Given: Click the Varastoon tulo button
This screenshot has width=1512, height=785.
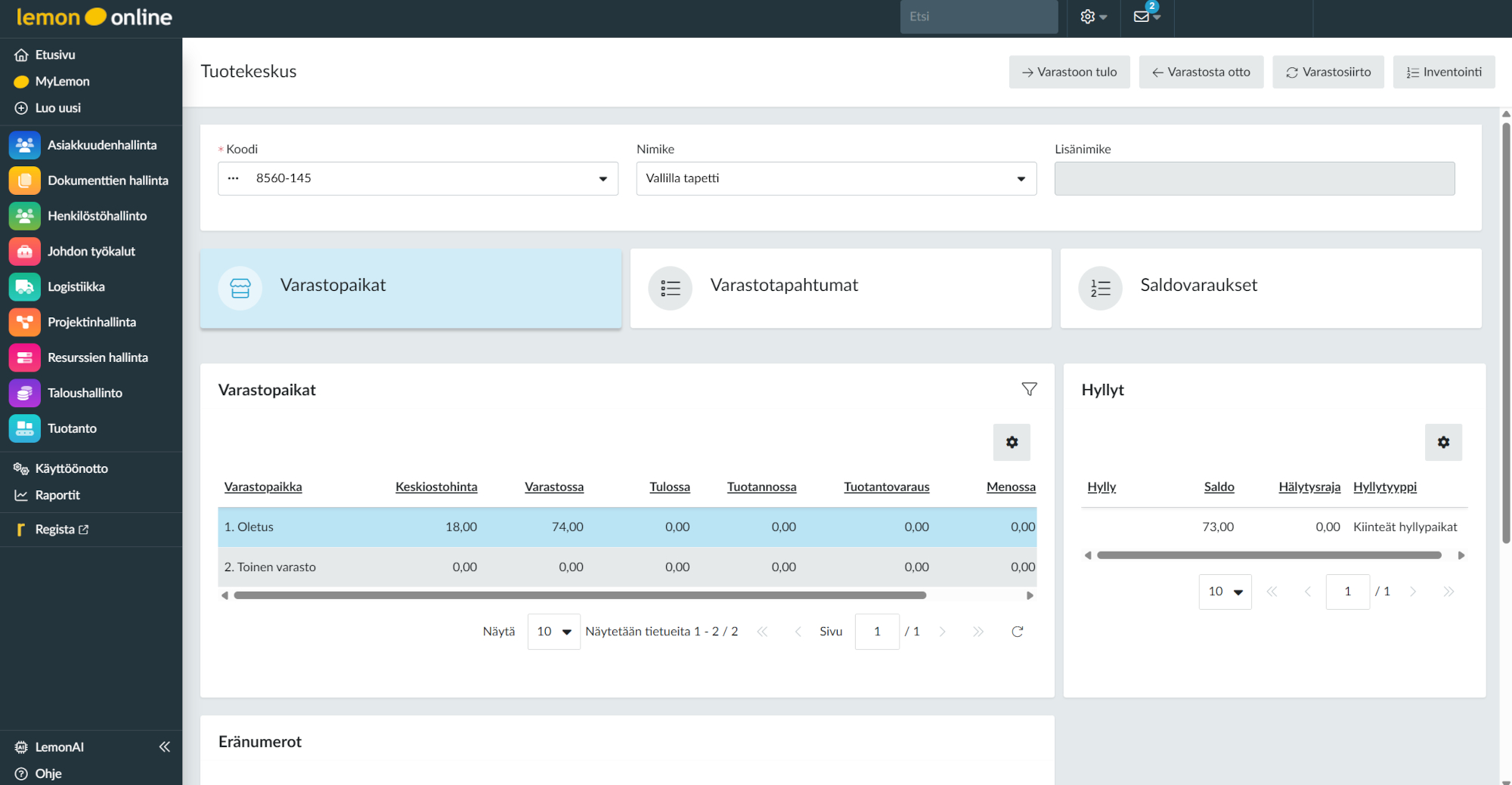Looking at the screenshot, I should [x=1069, y=72].
